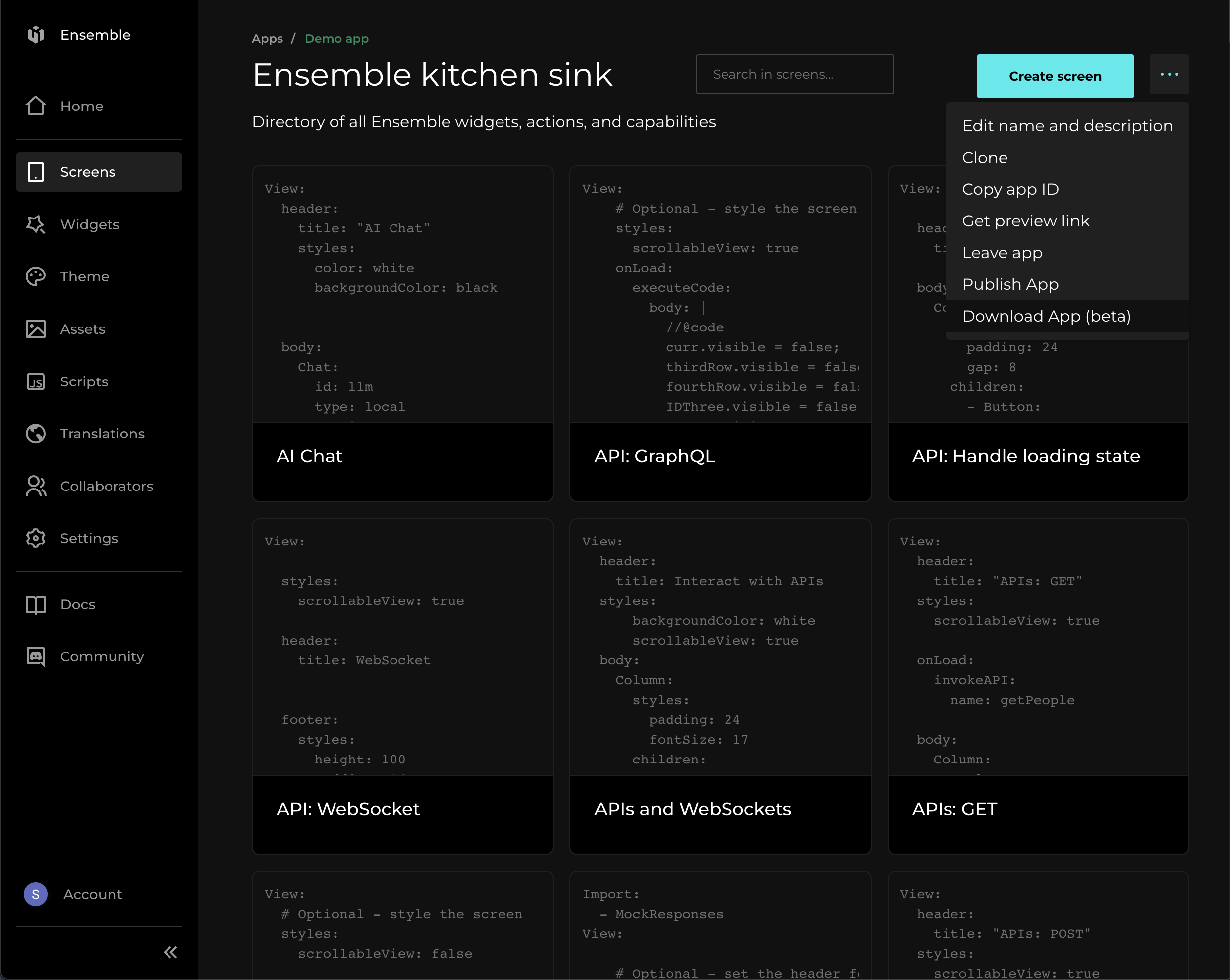Click the Ensemble logo icon
Image resolution: width=1230 pixels, height=980 pixels.
pos(35,35)
